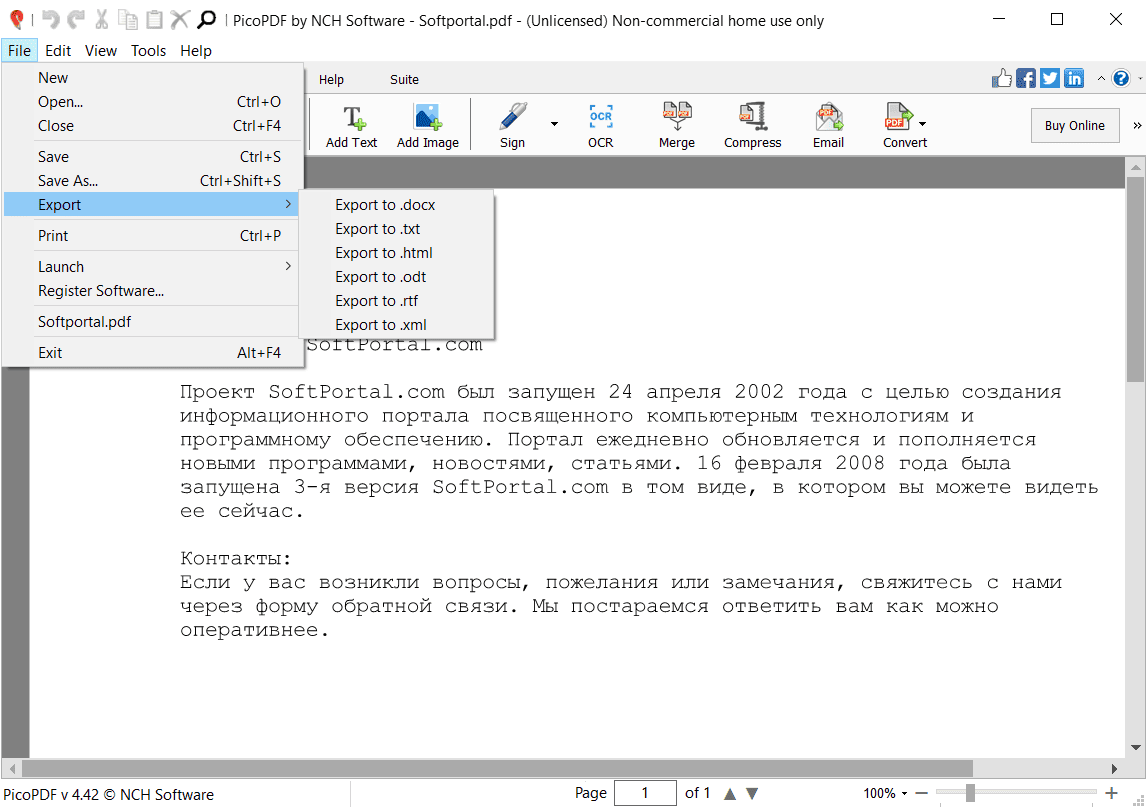Choose New from File menu
Image resolution: width=1147 pixels, height=809 pixels.
point(153,78)
